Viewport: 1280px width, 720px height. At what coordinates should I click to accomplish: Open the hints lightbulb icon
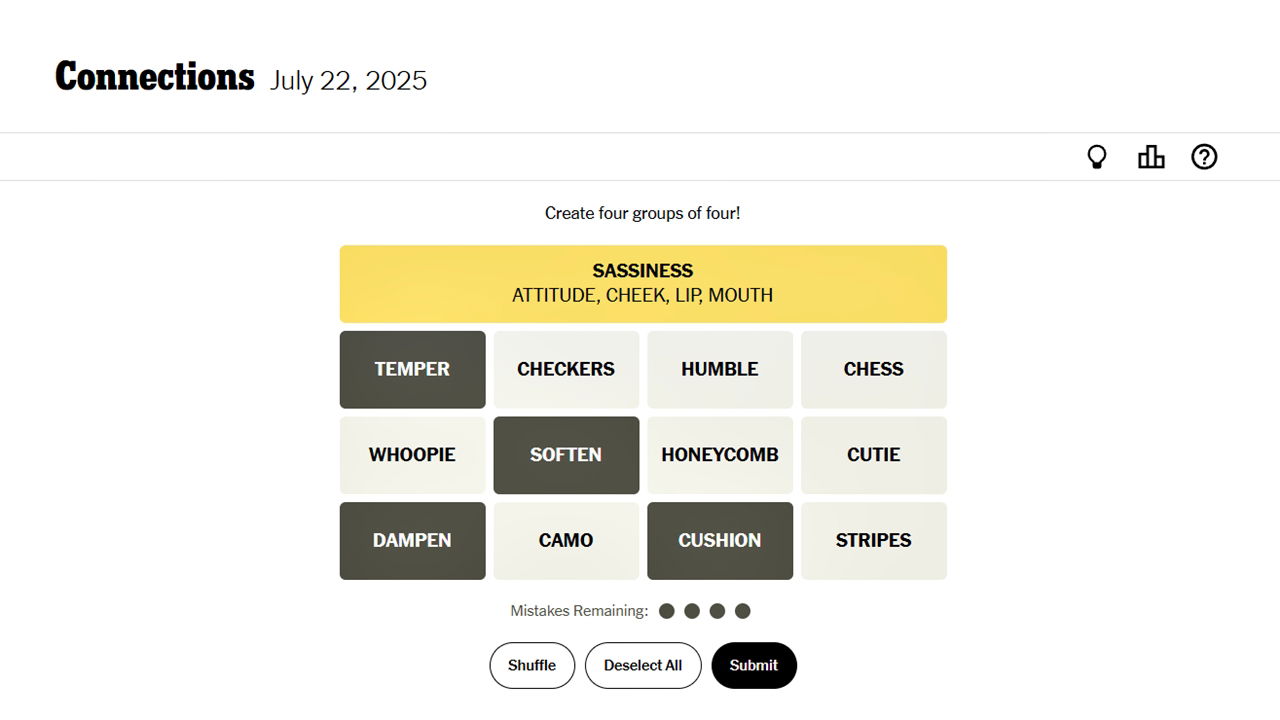pos(1097,157)
